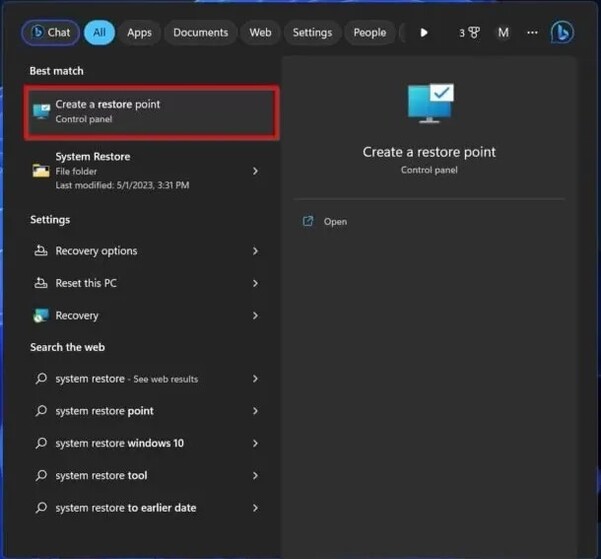Click Open in the preview pane
Image resolution: width=601 pixels, height=559 pixels.
[335, 222]
